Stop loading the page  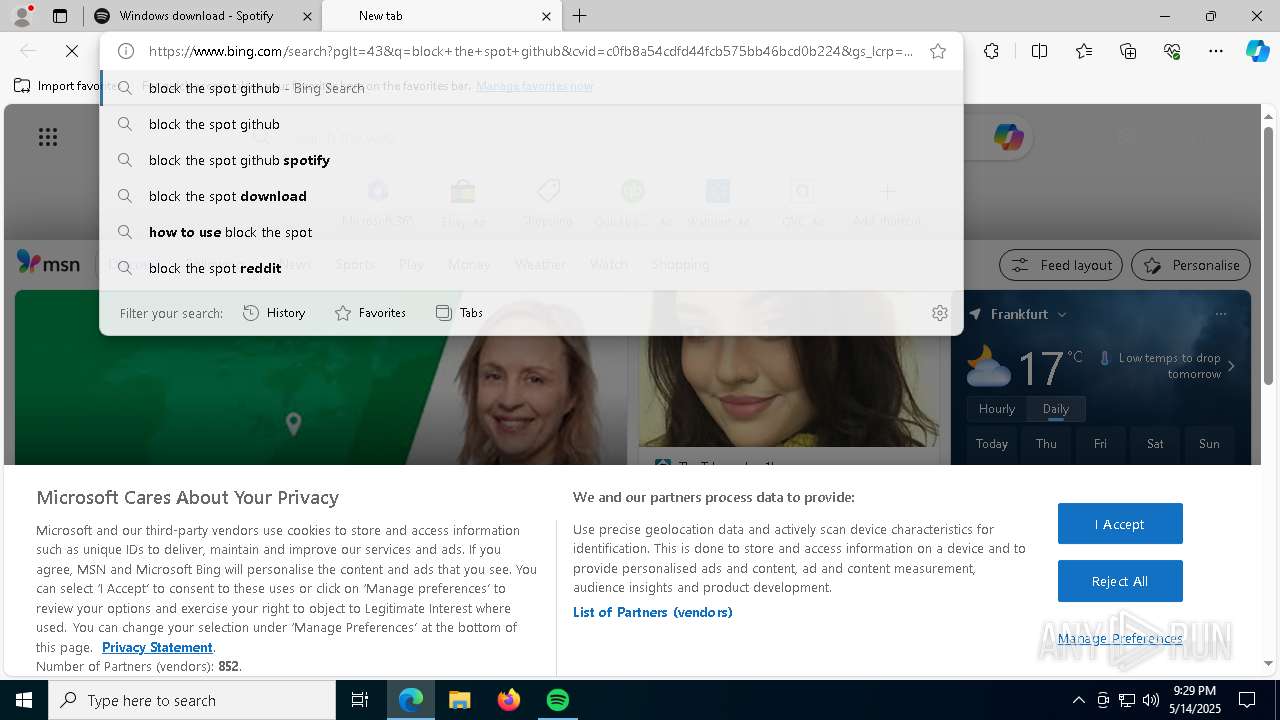(x=72, y=51)
